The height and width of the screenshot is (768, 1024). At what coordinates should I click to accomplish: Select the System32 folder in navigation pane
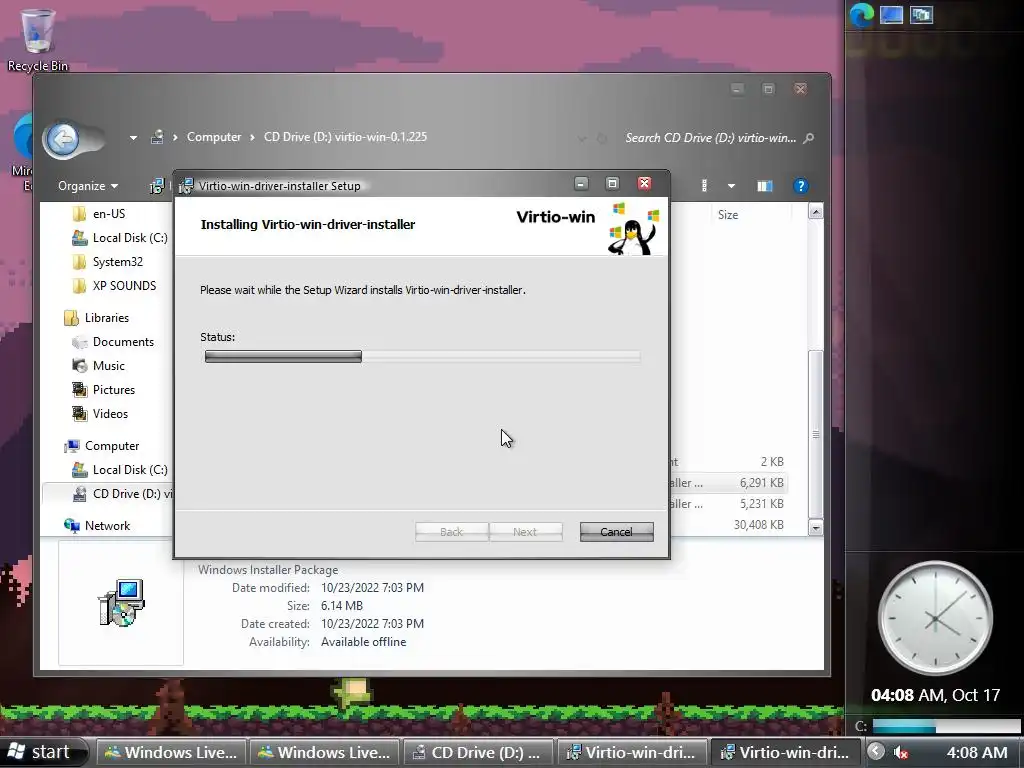click(118, 262)
